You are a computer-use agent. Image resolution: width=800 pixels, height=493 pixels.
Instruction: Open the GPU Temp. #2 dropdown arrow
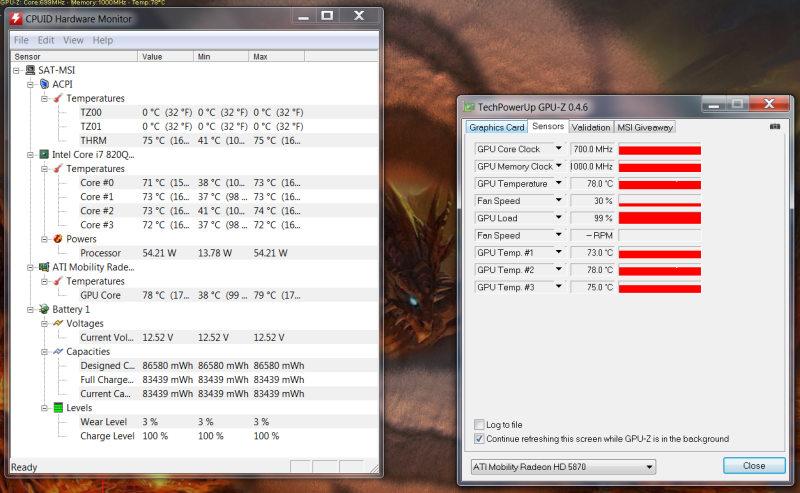[x=559, y=269]
